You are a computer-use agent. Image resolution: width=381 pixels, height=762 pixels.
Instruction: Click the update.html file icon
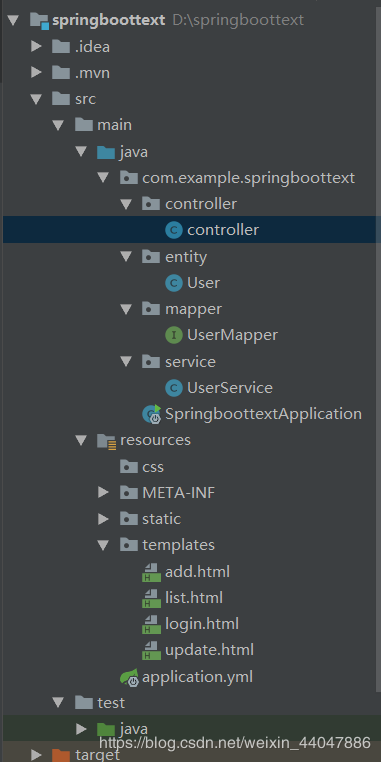[x=151, y=651]
